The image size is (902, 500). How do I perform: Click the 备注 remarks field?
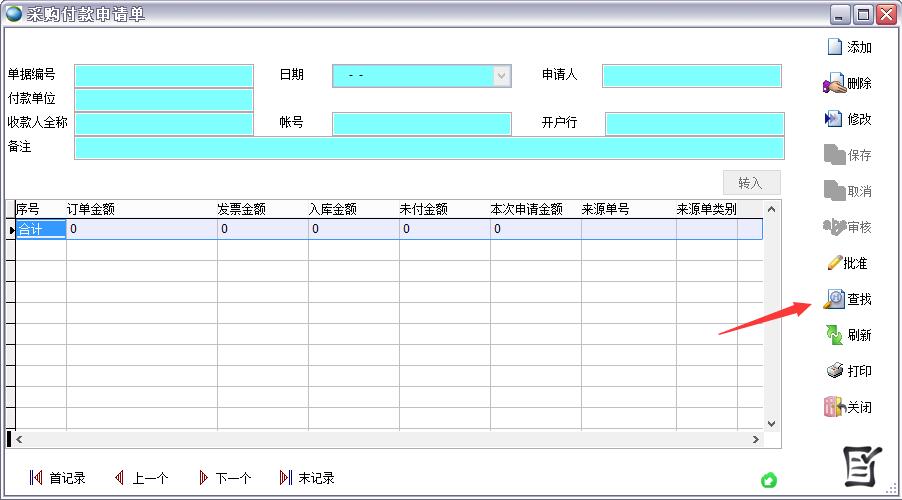point(428,148)
